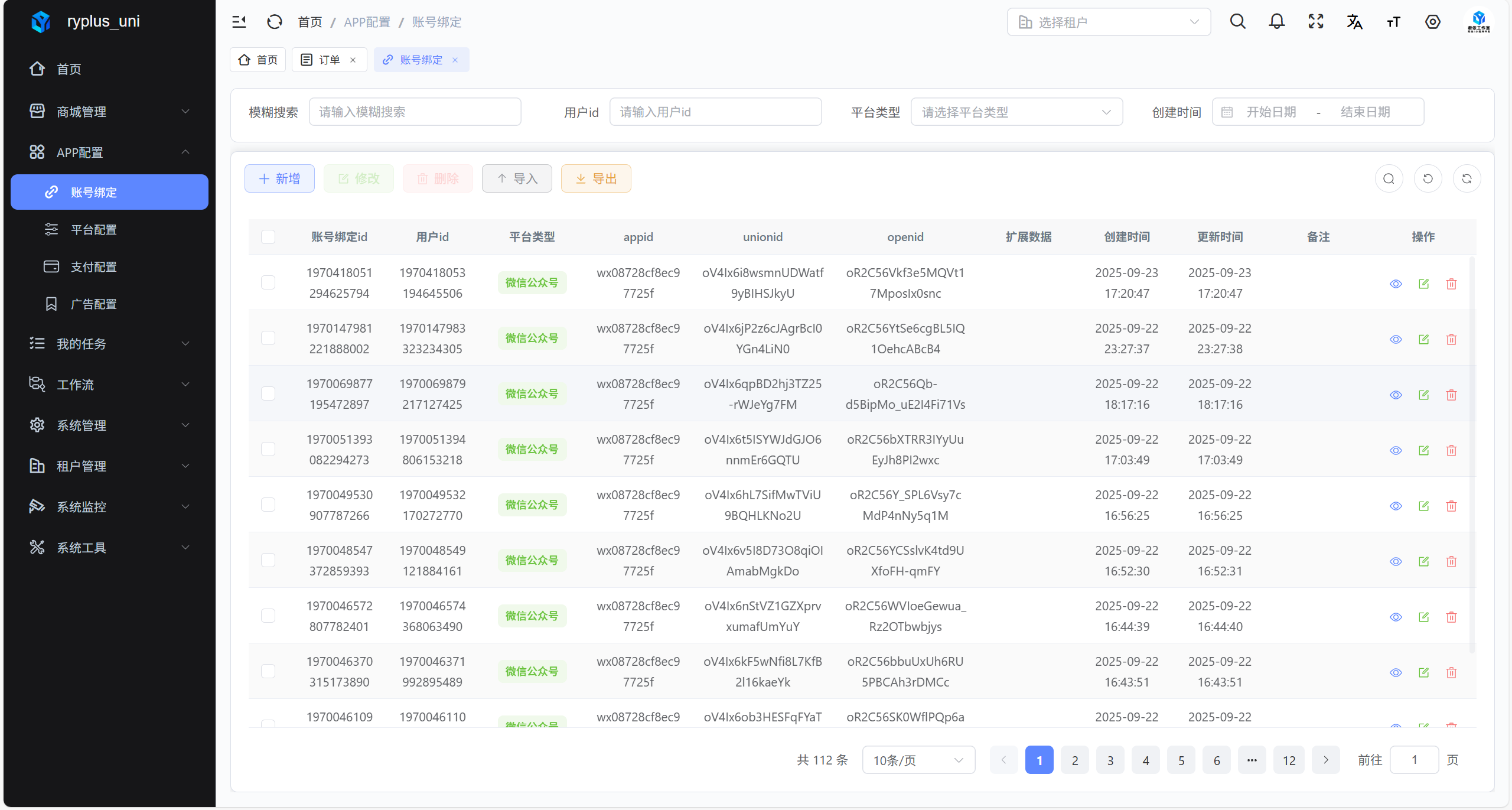Go to page 3 in pagination
The height and width of the screenshot is (810, 1512).
(1110, 760)
